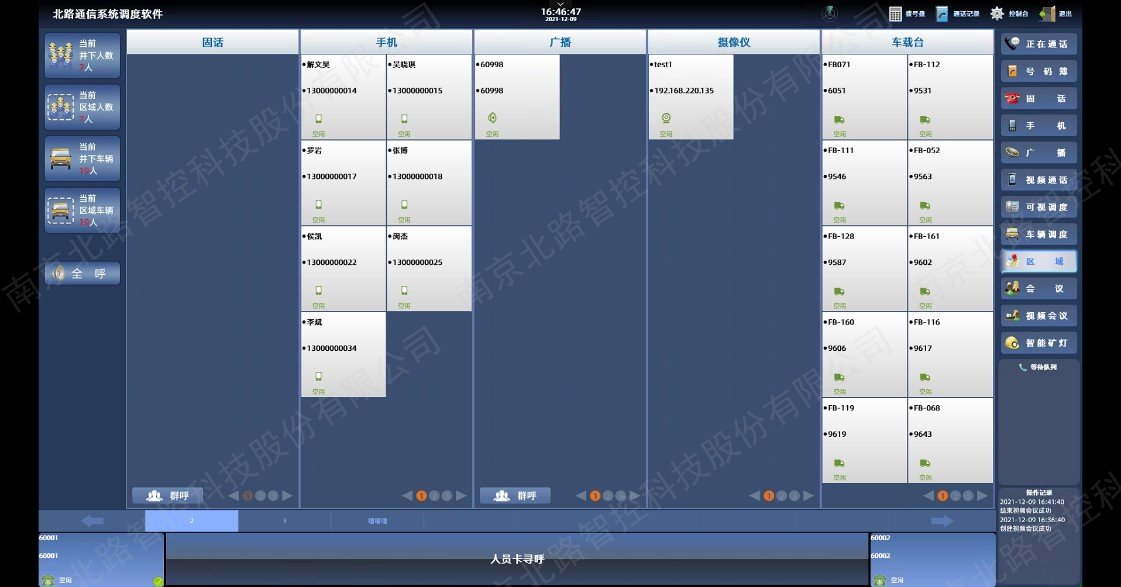Select vehicle station FB-111 card
This screenshot has height=587, width=1121.
coord(864,183)
